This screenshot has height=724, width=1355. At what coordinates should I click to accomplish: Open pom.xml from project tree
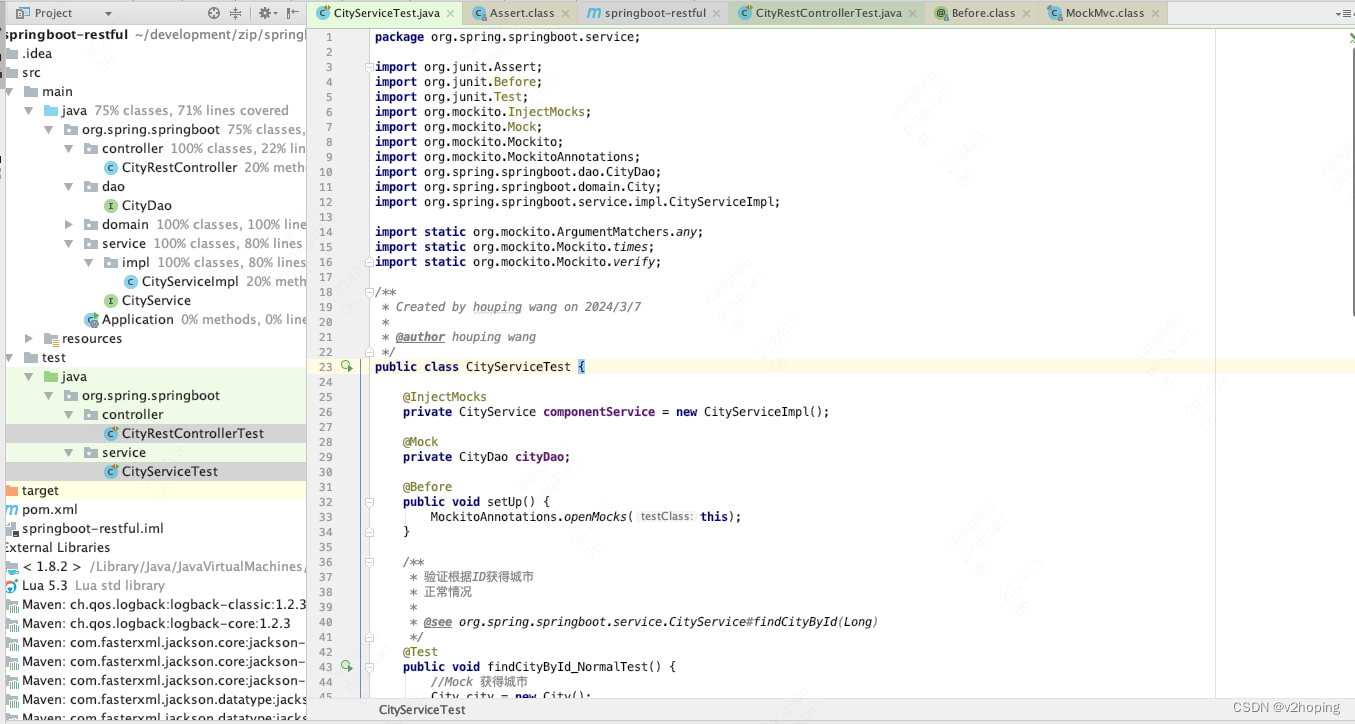(50, 510)
